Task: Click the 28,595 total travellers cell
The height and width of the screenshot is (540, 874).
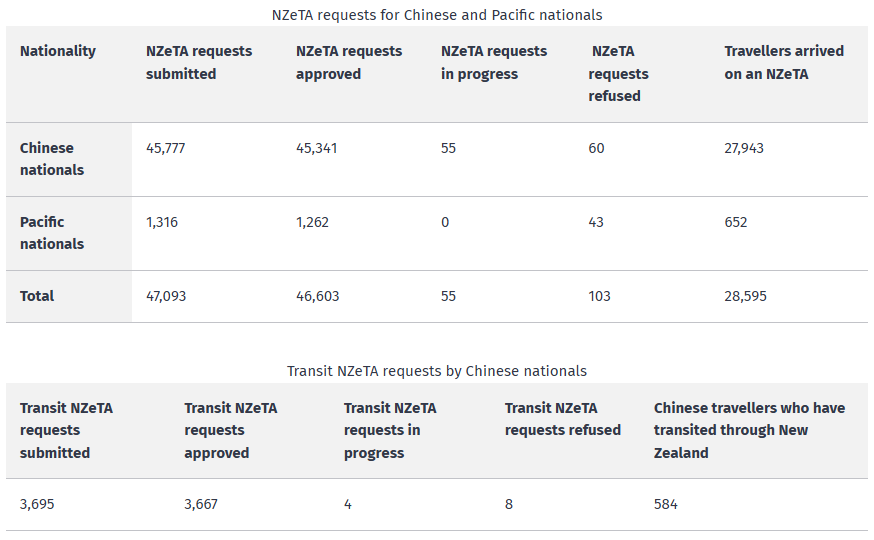Action: 745,296
